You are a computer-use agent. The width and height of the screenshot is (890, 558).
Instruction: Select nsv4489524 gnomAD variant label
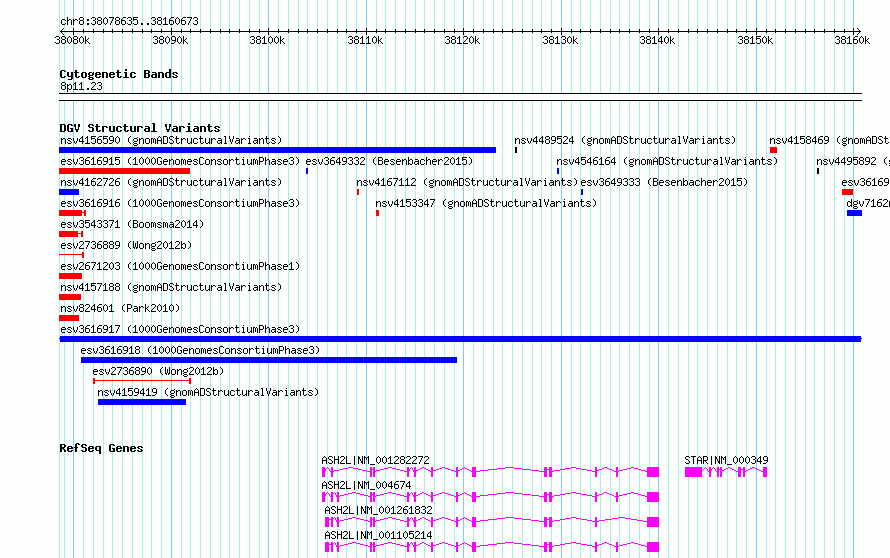(625, 140)
